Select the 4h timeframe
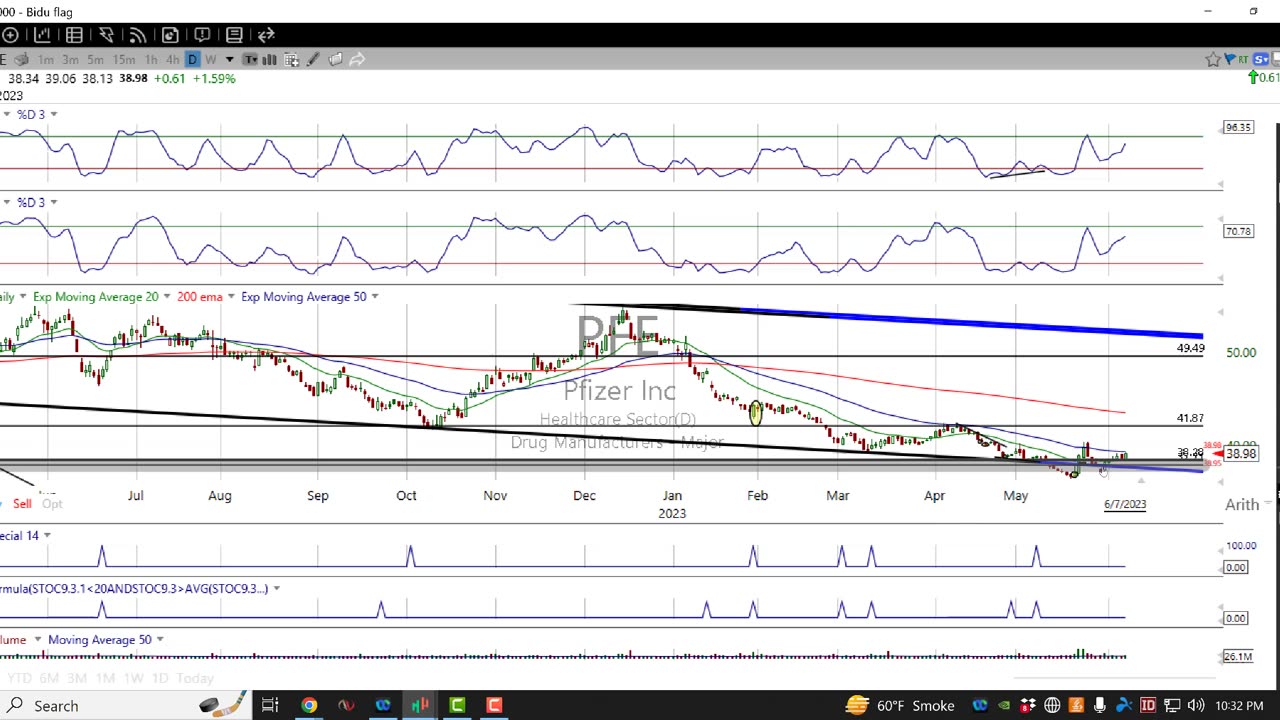 click(x=173, y=60)
